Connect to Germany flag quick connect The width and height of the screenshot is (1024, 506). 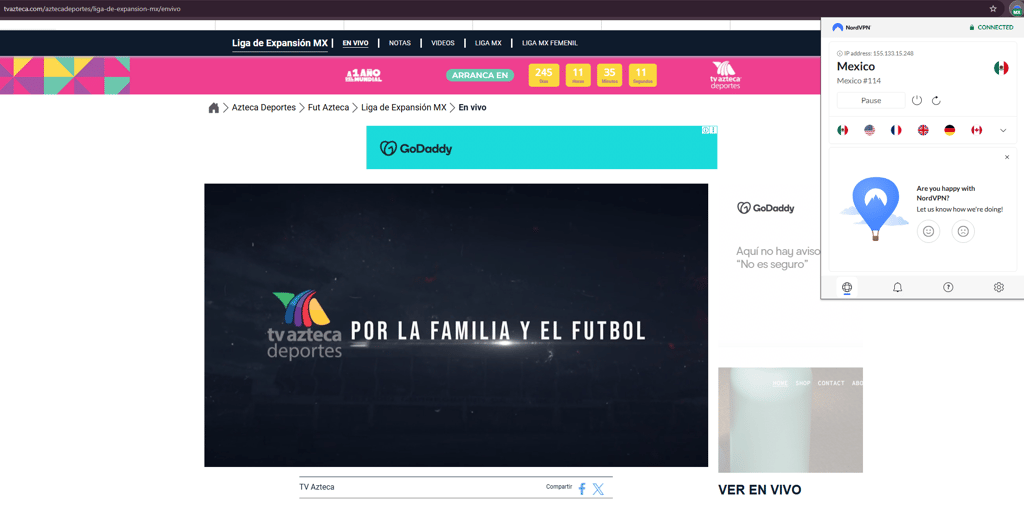click(x=950, y=130)
